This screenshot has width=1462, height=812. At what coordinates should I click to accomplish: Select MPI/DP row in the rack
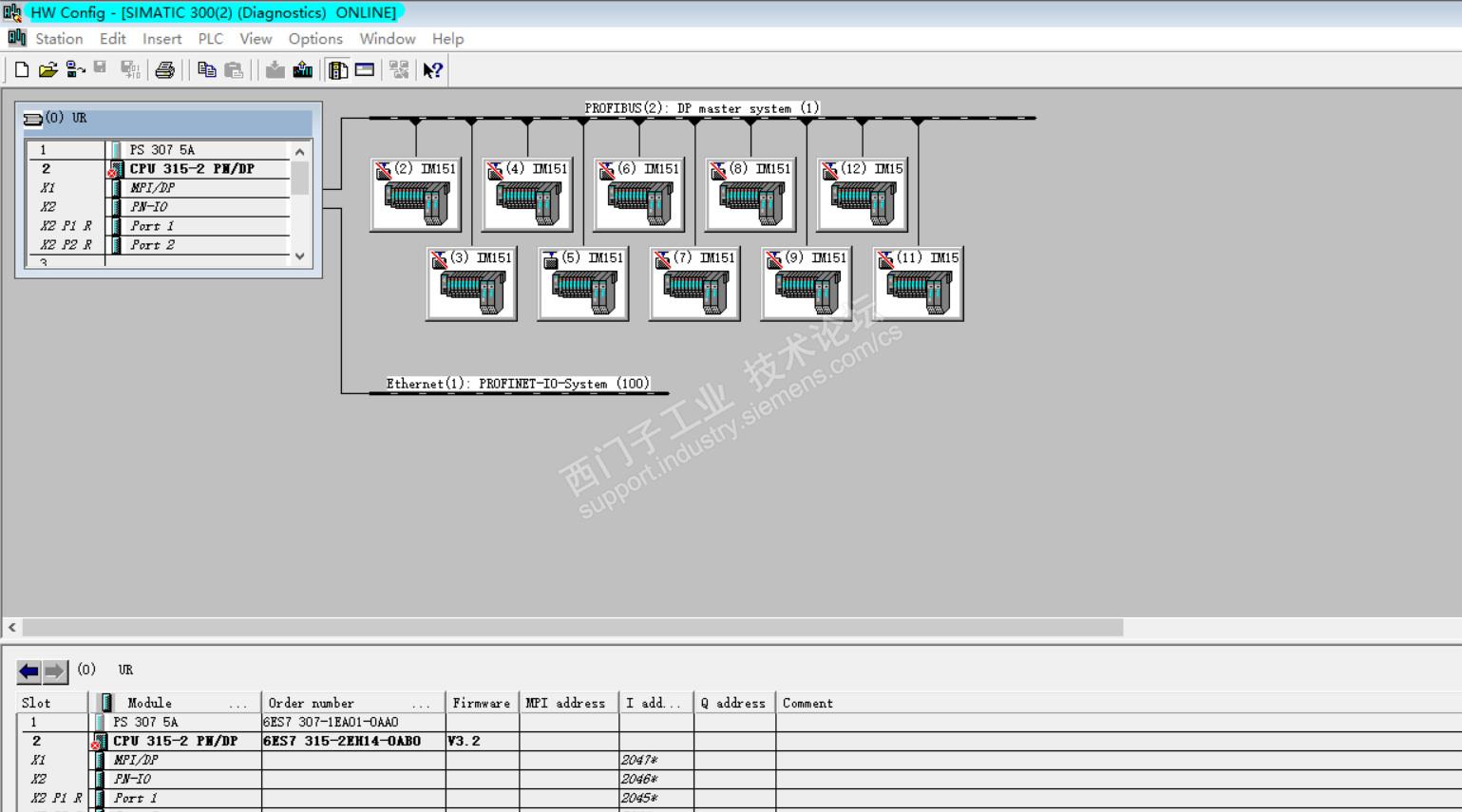point(159,188)
